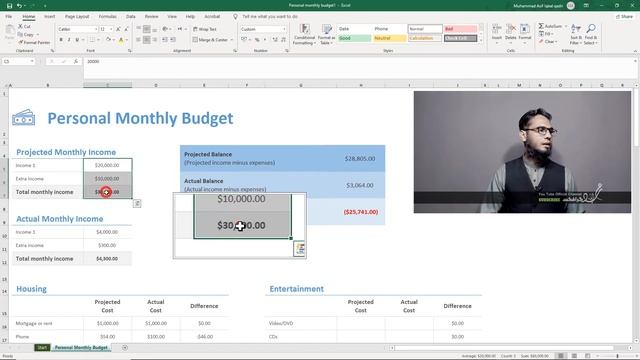The height and width of the screenshot is (360, 640).
Task: Click the Orientation text-angle icon
Action: pos(165,29)
